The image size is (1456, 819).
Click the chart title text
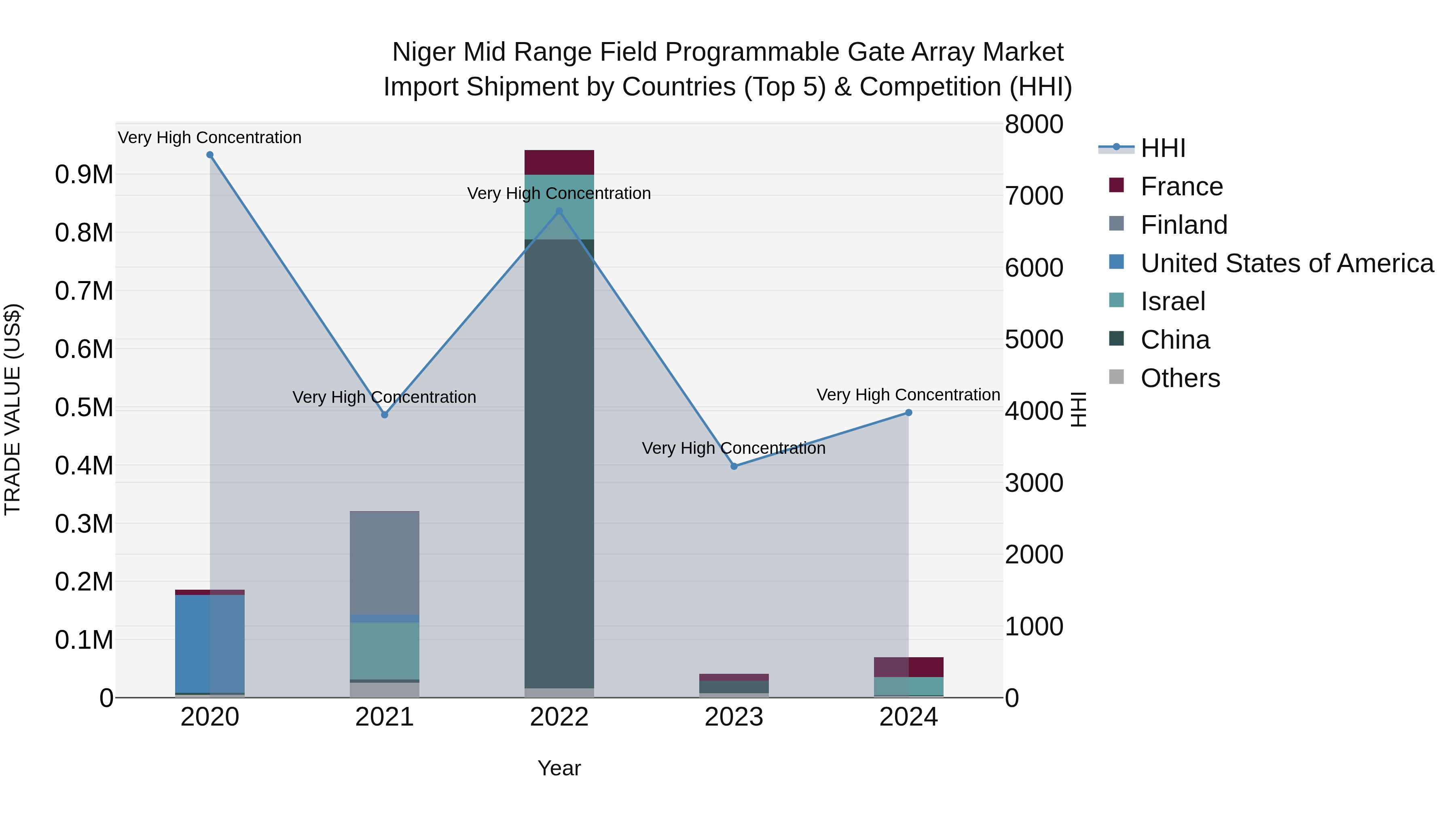[728, 69]
